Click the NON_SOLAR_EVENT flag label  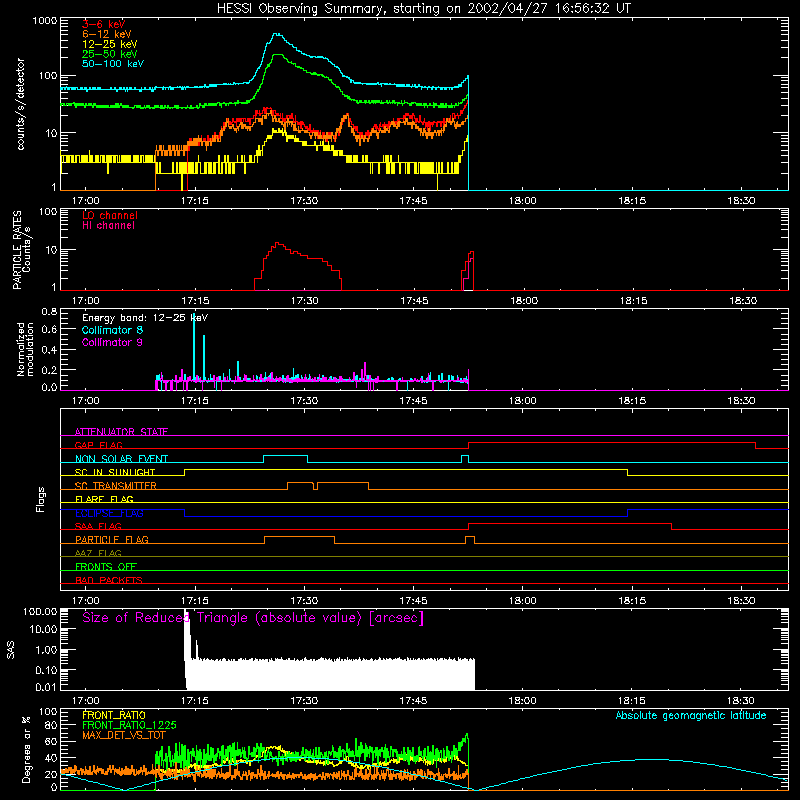pos(121,459)
